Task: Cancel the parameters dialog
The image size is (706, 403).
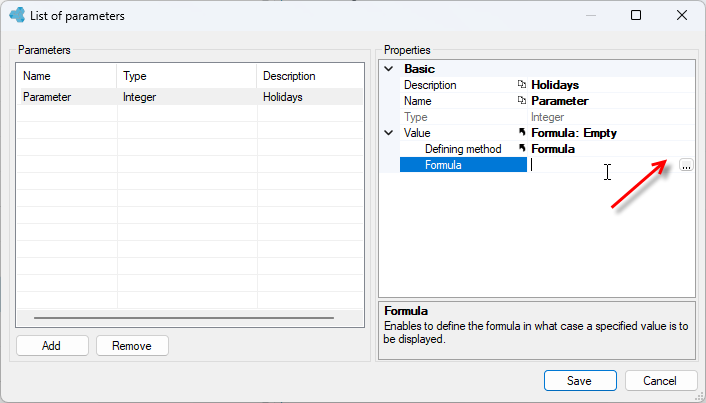Action: click(x=661, y=380)
